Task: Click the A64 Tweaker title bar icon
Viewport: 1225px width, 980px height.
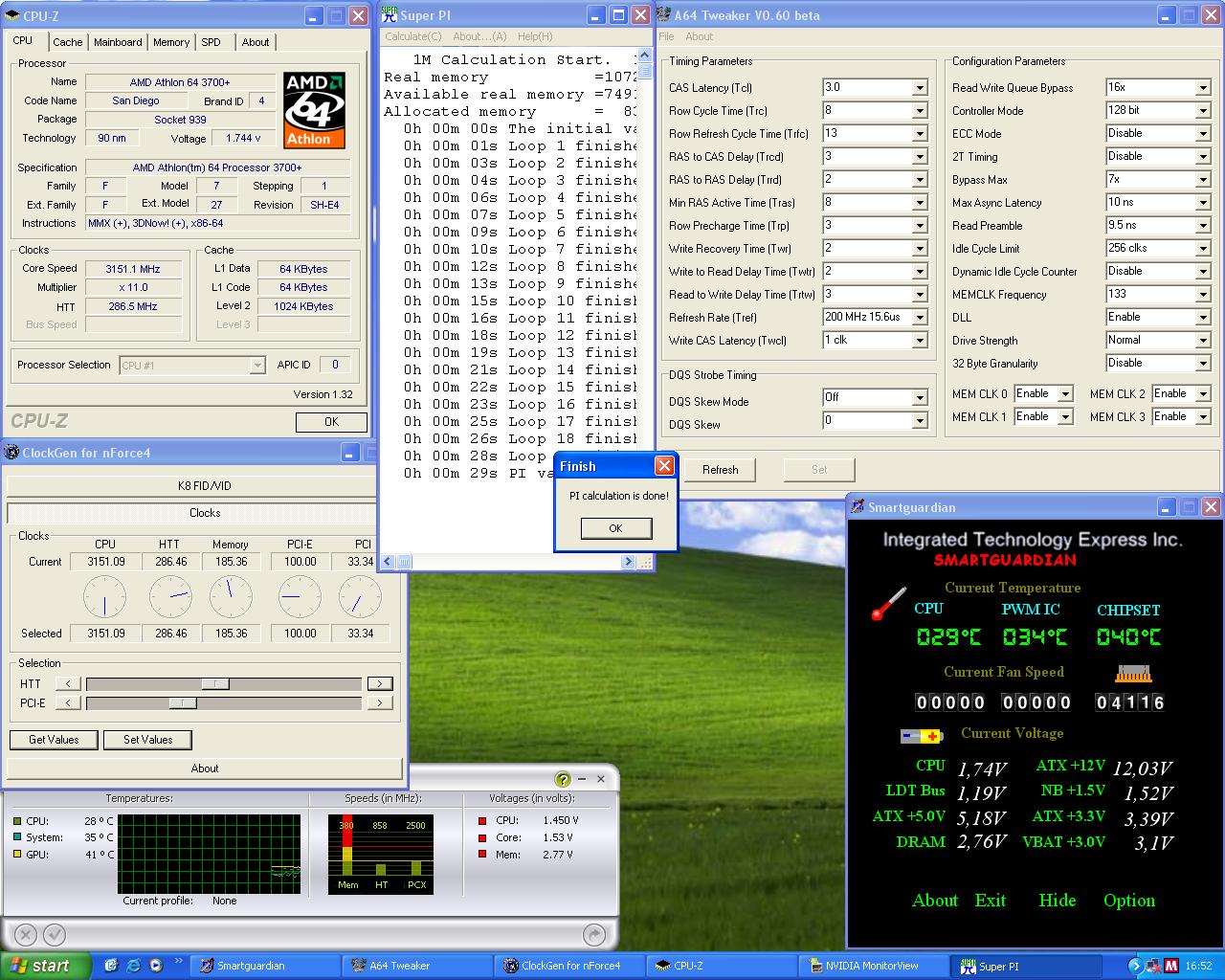Action: 664,14
